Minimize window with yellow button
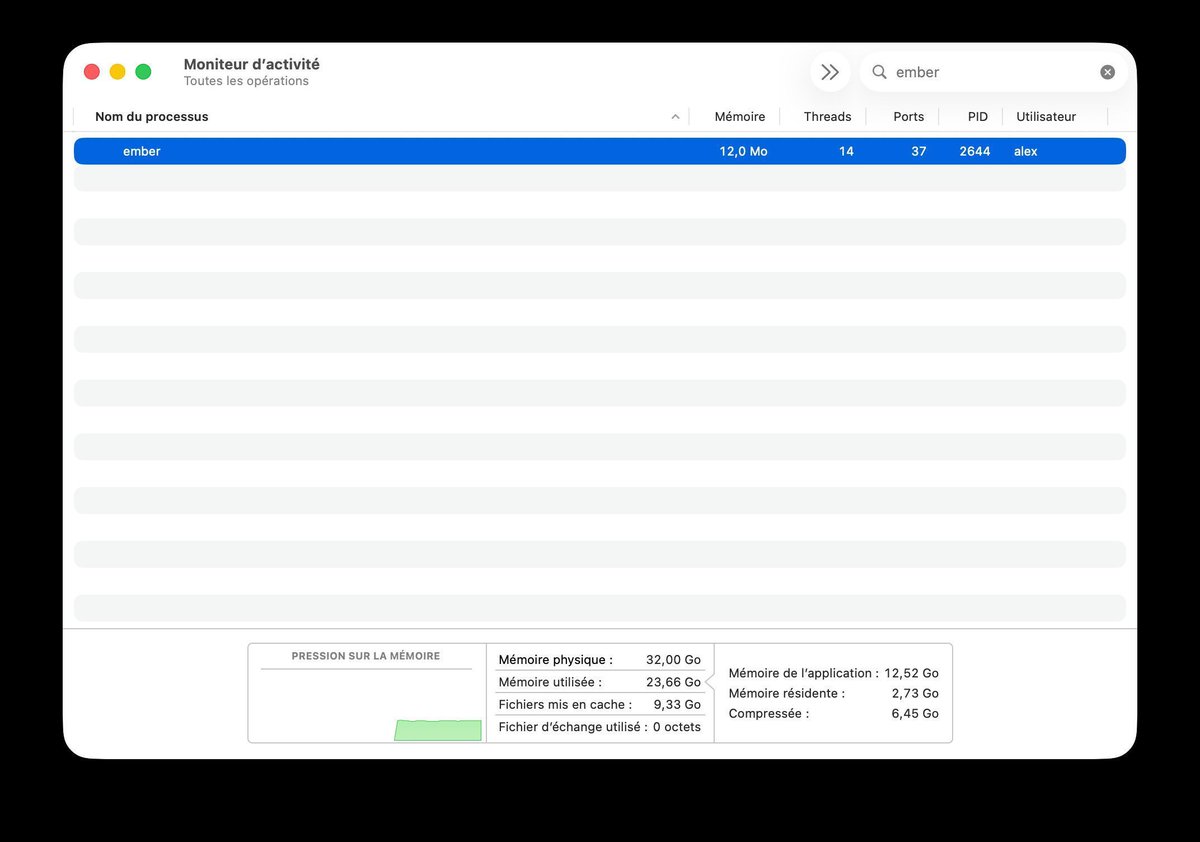 (117, 72)
